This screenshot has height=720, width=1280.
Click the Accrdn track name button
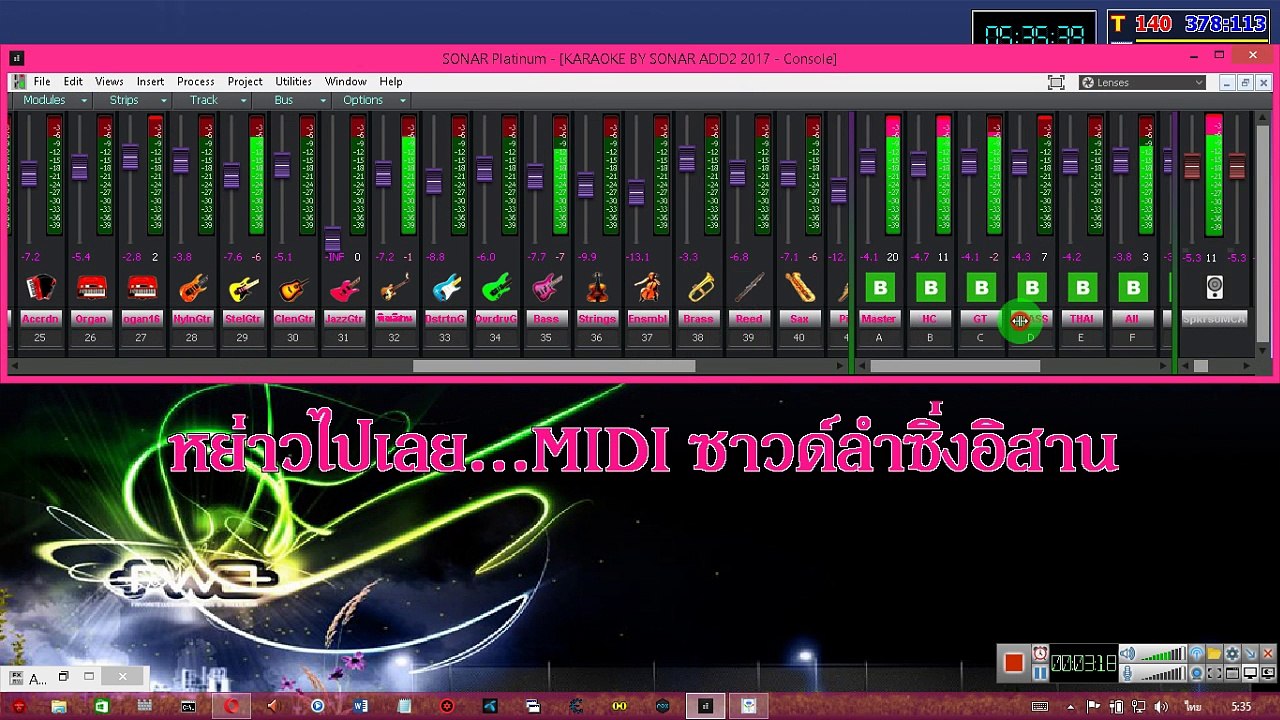pos(40,319)
